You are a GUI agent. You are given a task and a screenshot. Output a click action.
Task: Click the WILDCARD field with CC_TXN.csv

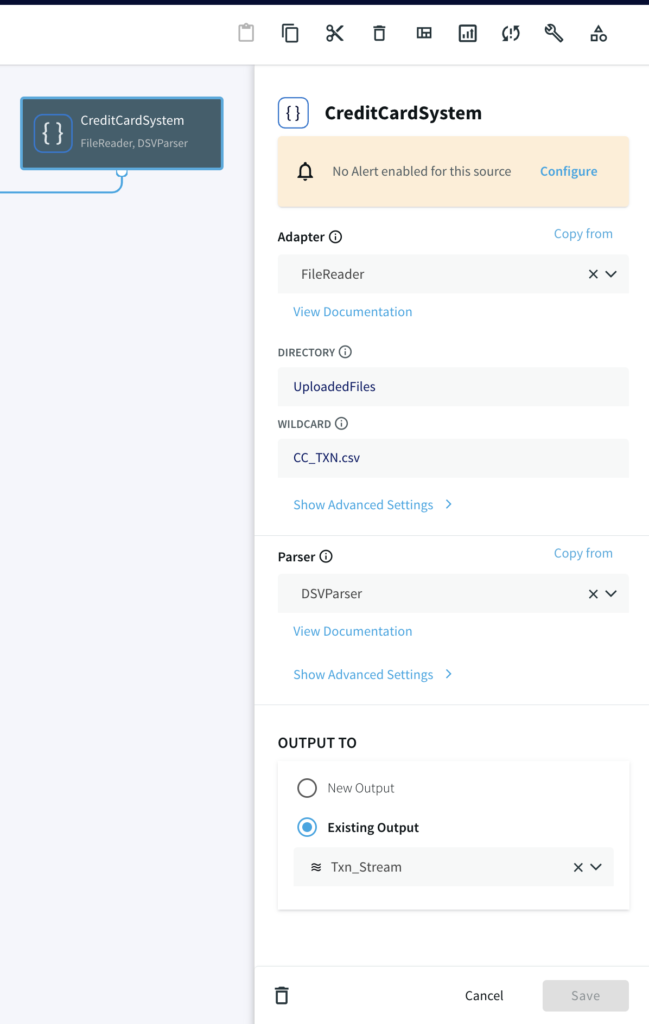point(453,459)
